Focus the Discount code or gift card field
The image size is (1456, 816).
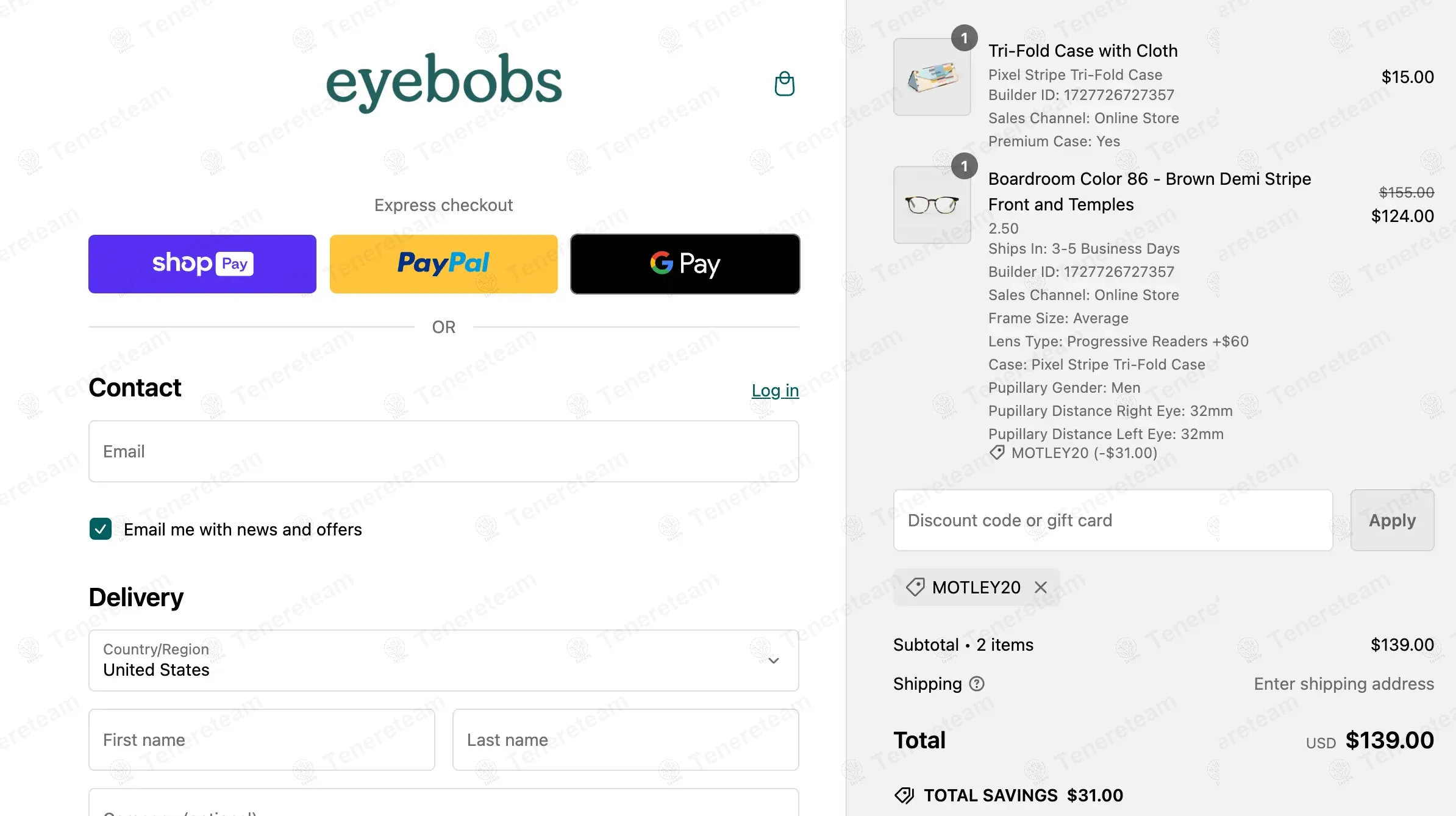pos(1113,520)
